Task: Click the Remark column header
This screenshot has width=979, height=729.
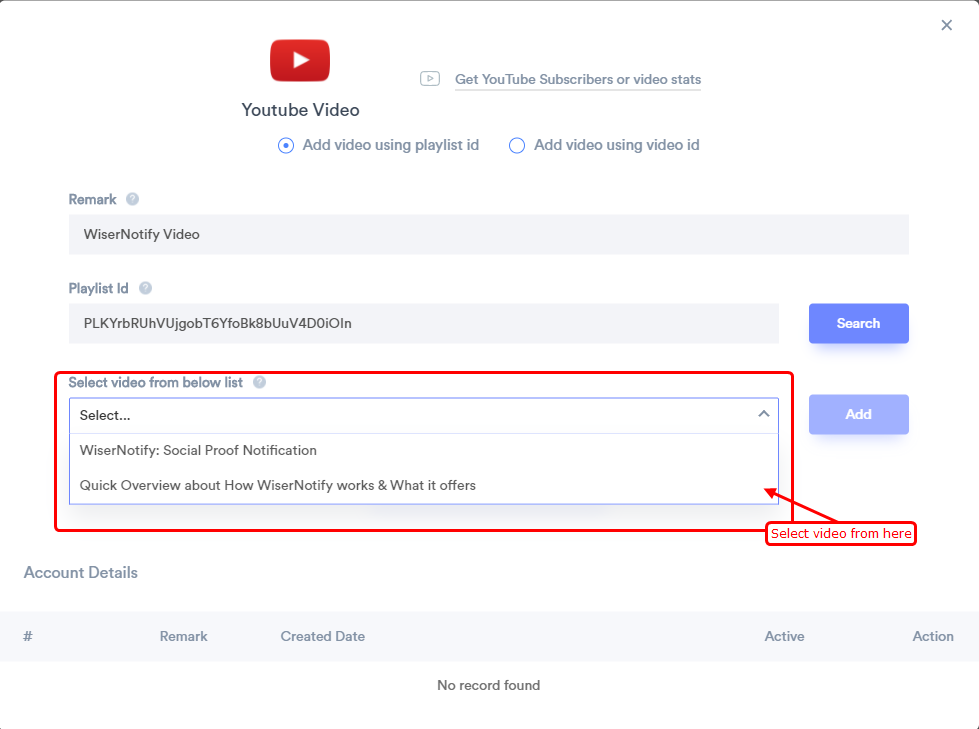Action: coord(184,636)
